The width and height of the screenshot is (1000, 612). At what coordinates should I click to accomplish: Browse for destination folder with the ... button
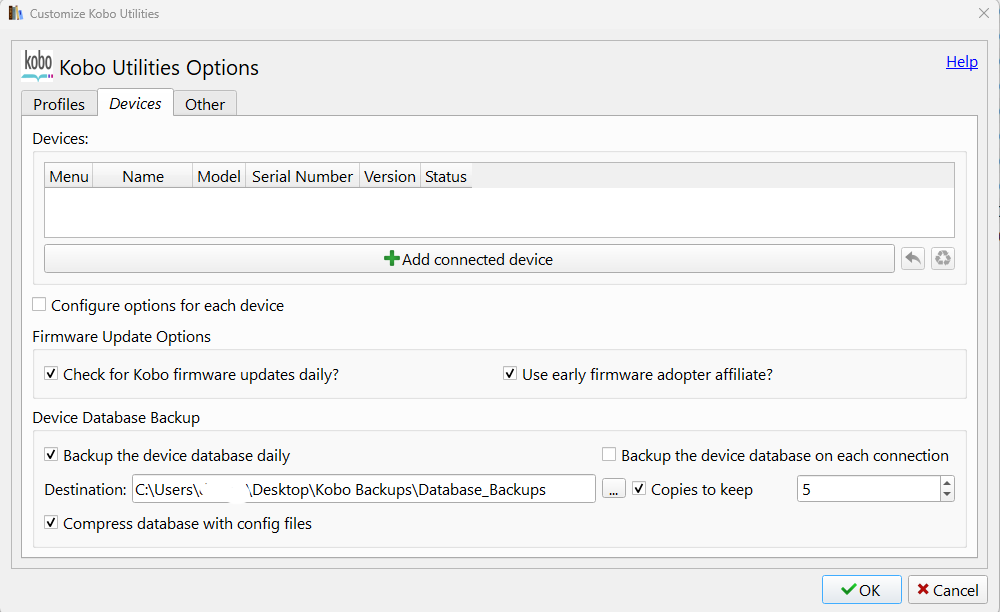click(x=614, y=489)
